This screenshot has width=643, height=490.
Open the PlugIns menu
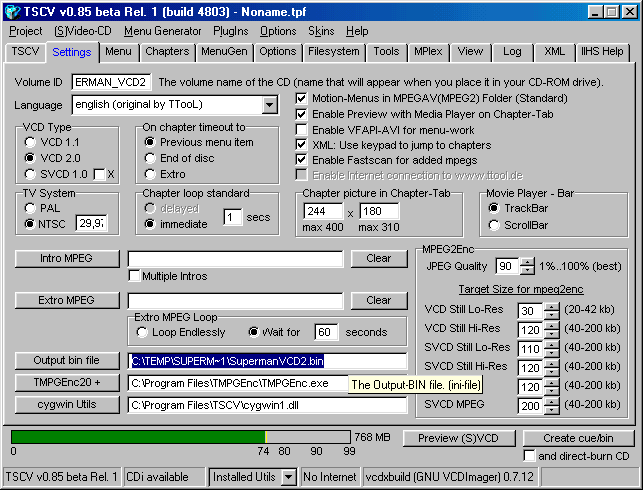(x=231, y=31)
